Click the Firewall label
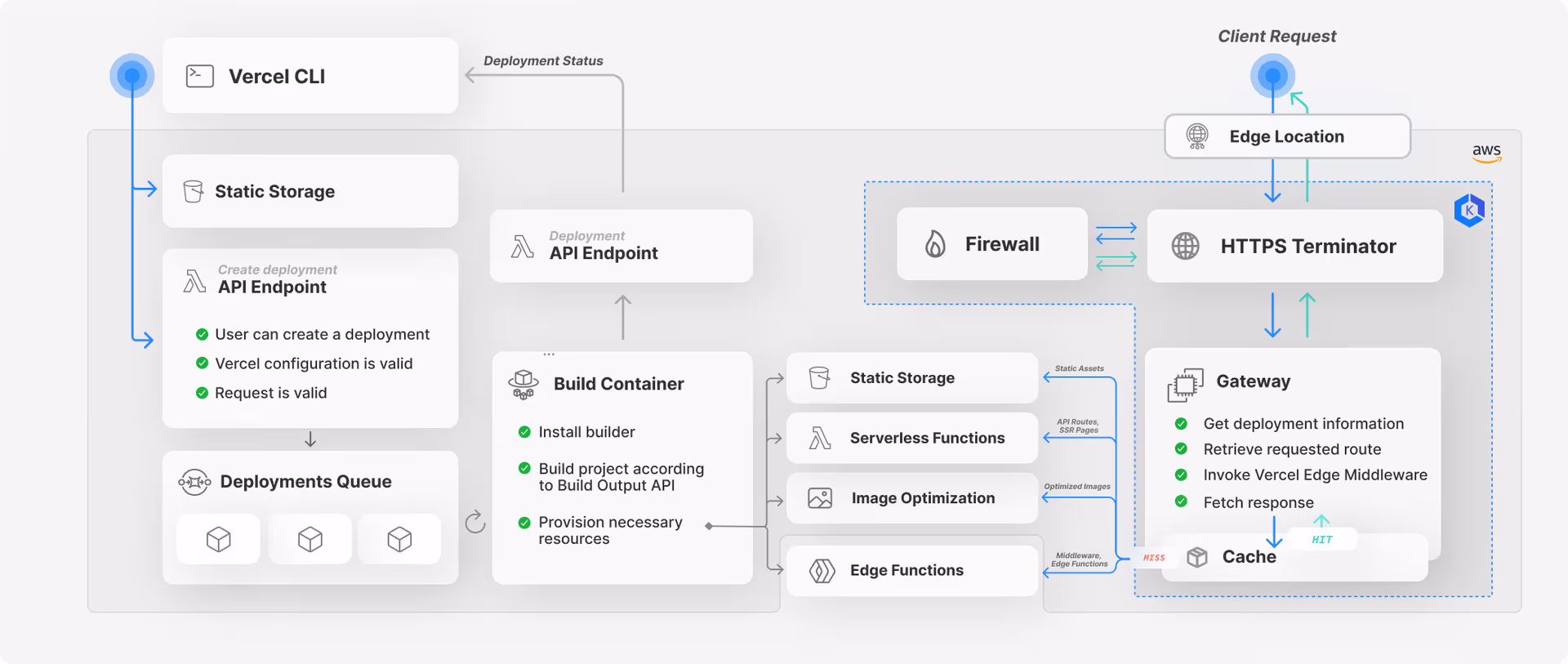 (1002, 243)
